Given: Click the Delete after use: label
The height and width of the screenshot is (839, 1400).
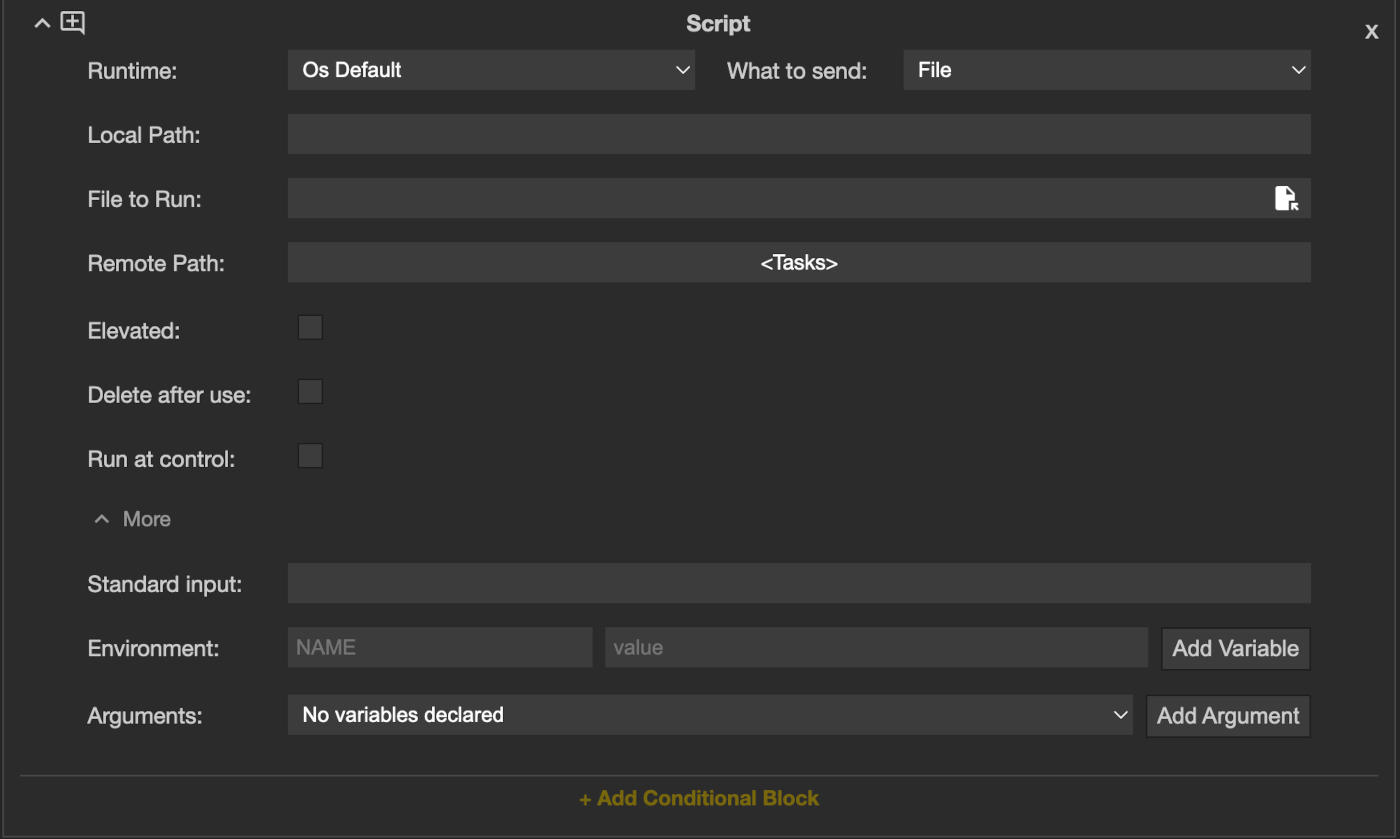Looking at the screenshot, I should [169, 395].
